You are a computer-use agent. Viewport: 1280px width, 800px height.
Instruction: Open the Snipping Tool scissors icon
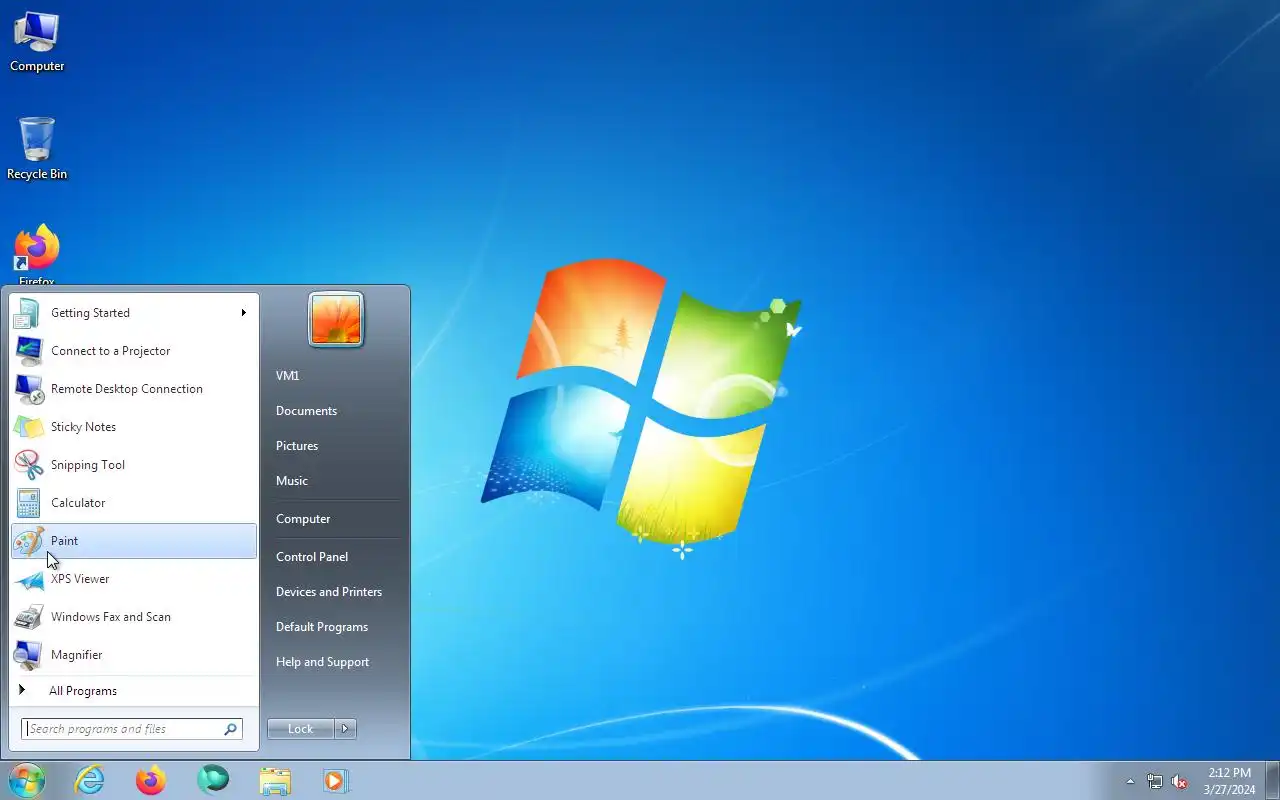pos(28,465)
